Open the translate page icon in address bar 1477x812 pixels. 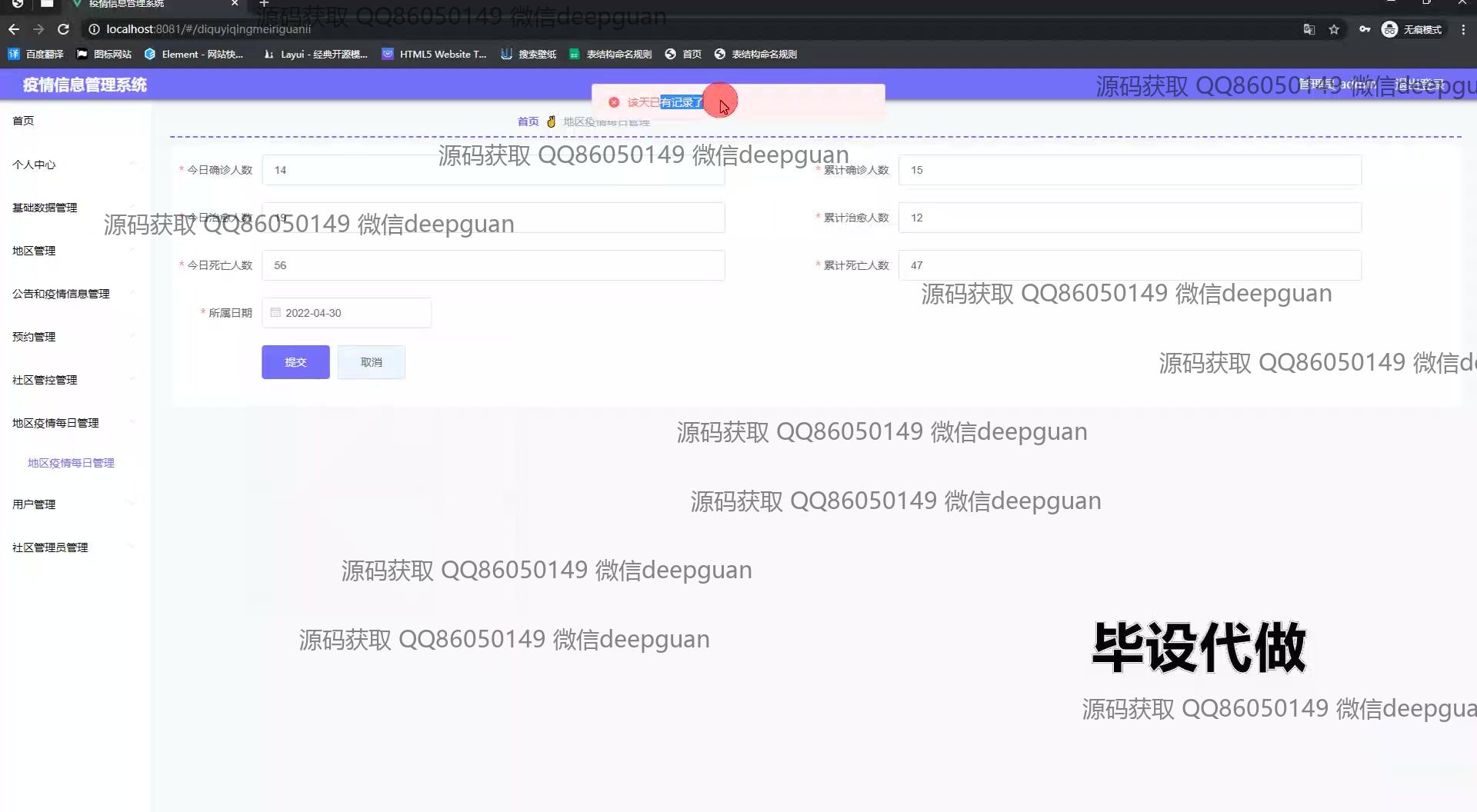pyautogui.click(x=1309, y=29)
